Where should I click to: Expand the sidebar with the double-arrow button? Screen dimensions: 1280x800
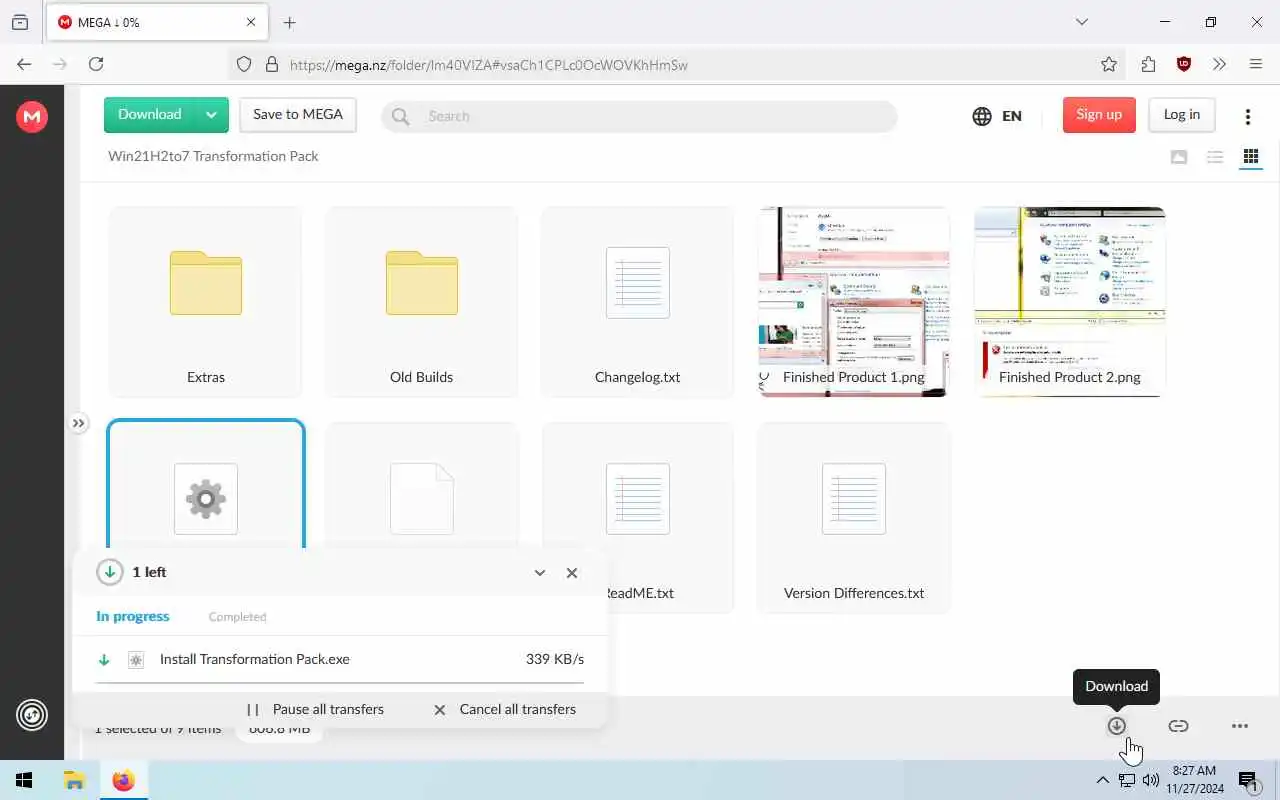point(78,423)
